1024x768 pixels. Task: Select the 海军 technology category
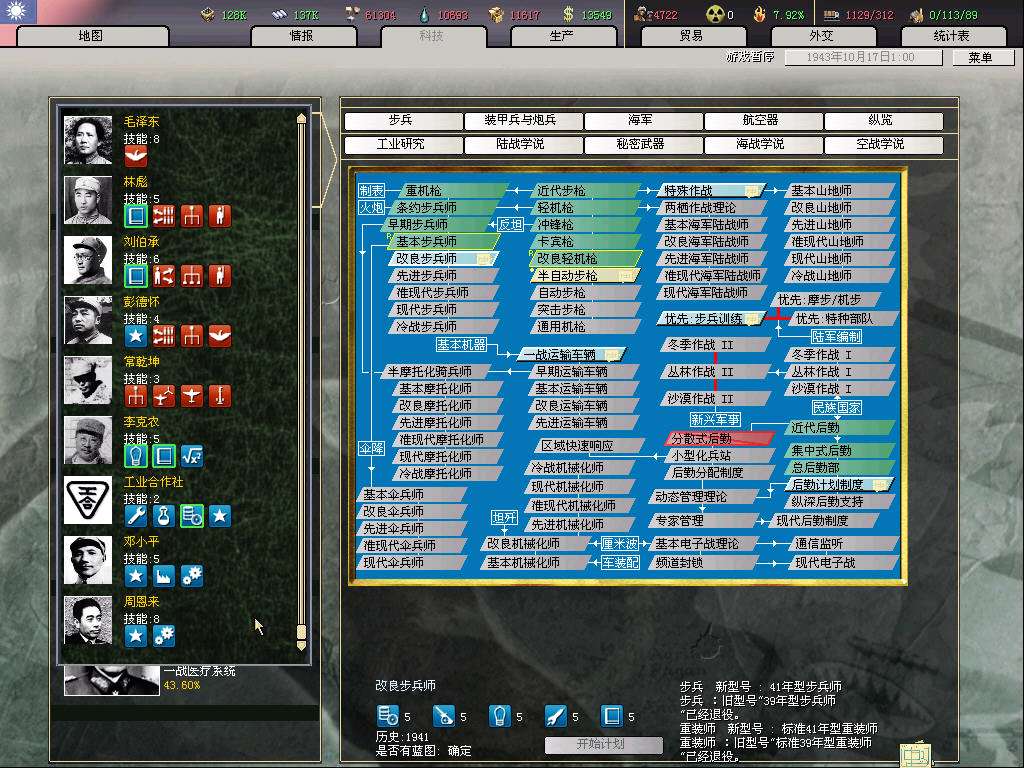643,121
